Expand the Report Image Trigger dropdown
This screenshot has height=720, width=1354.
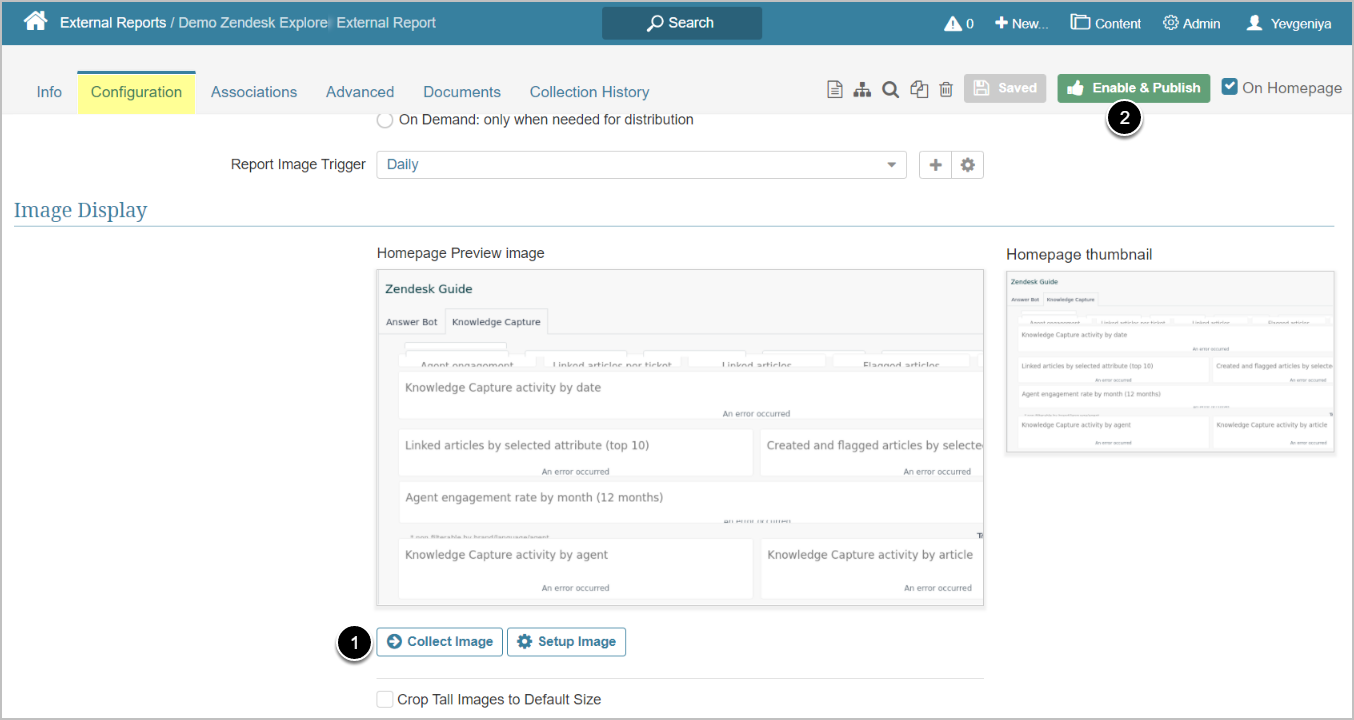pos(640,165)
